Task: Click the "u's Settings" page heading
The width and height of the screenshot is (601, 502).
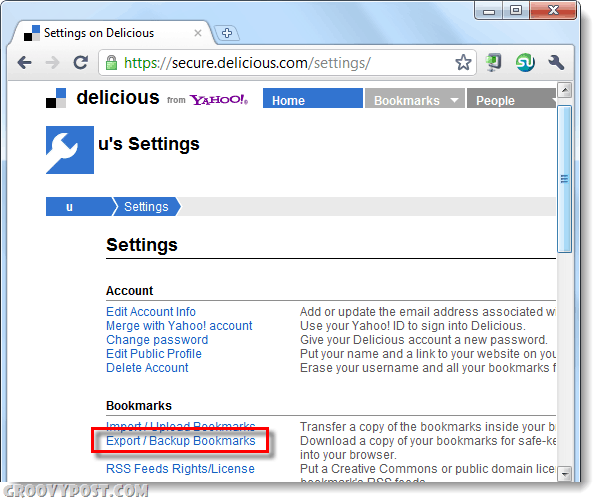Action: click(149, 144)
